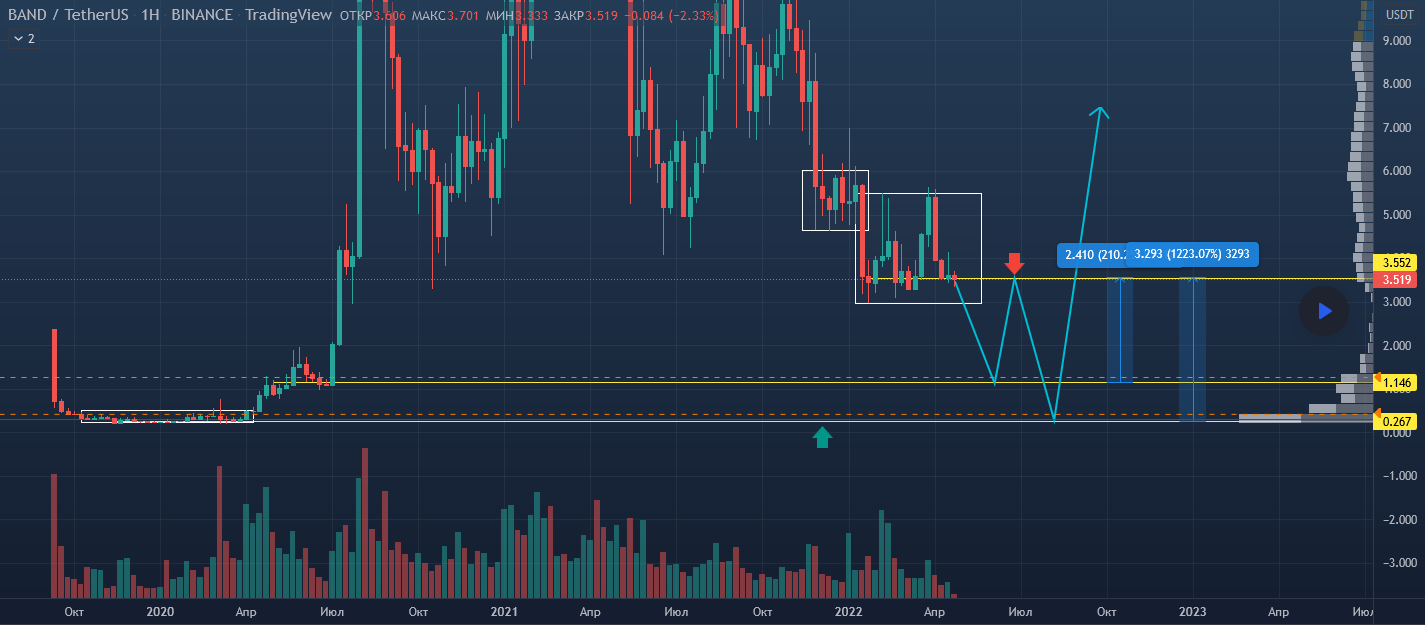Click the 2021 label on time axis
The width and height of the screenshot is (1425, 625).
[x=504, y=610]
